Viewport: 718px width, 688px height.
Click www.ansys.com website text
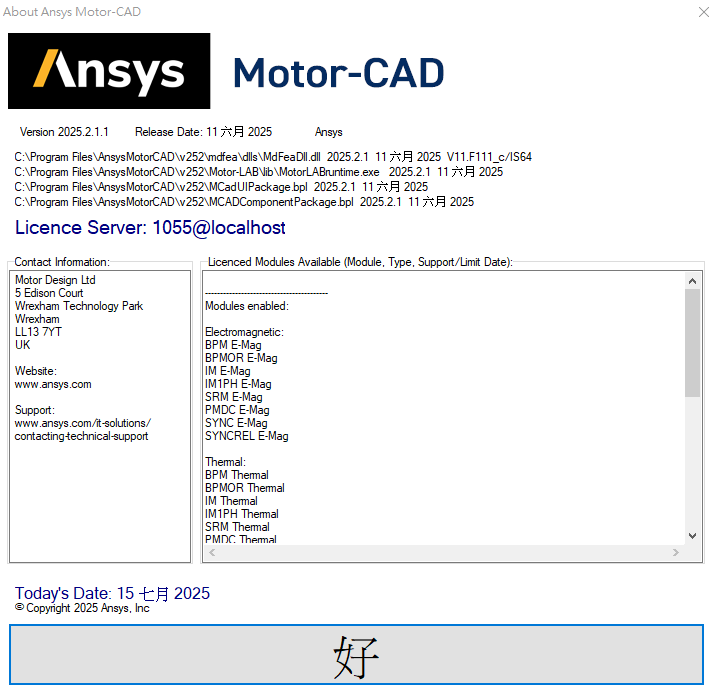click(x=53, y=384)
